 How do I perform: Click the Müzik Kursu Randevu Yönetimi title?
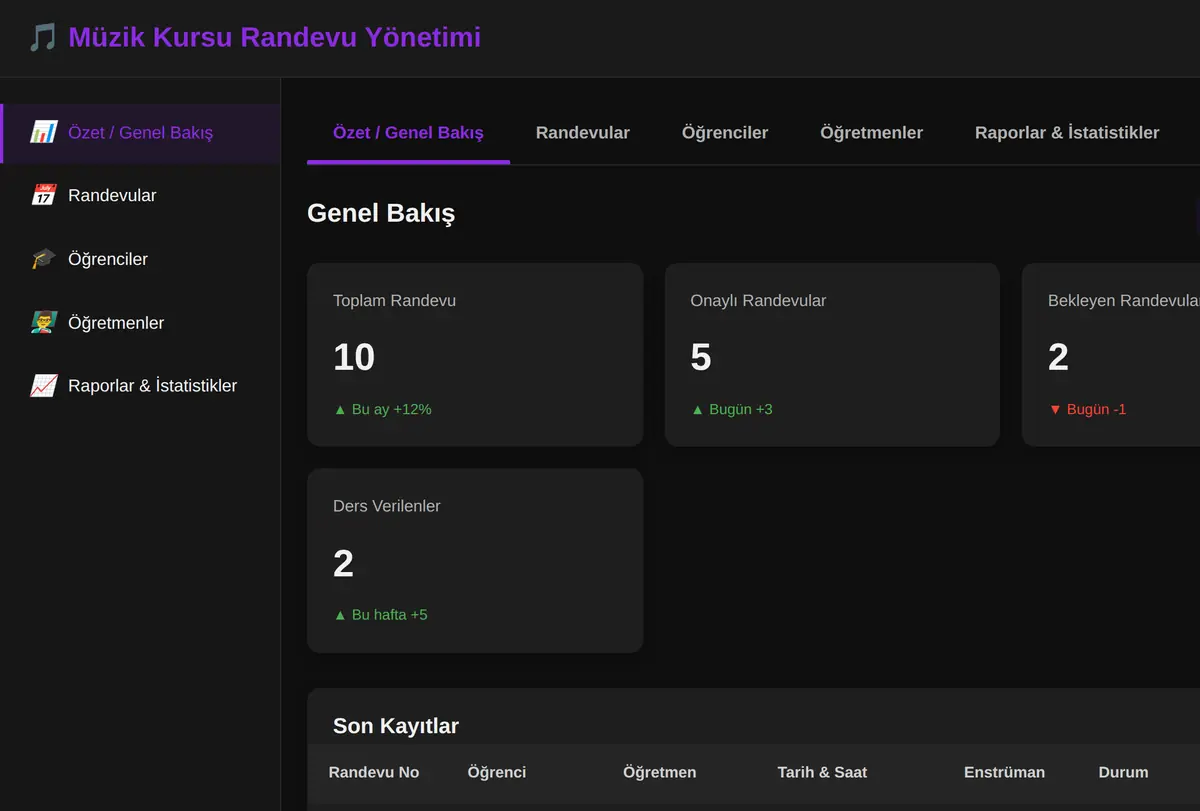coord(275,38)
